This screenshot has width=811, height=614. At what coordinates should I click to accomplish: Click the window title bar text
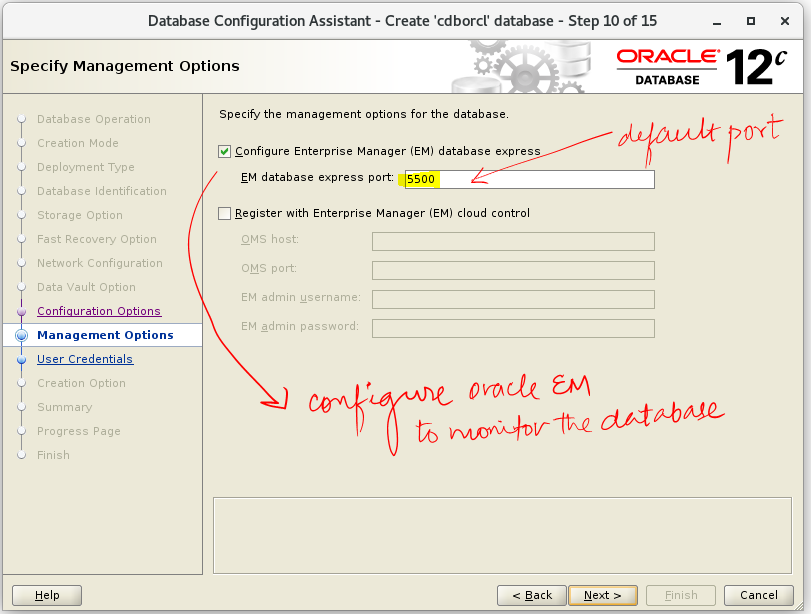402,21
